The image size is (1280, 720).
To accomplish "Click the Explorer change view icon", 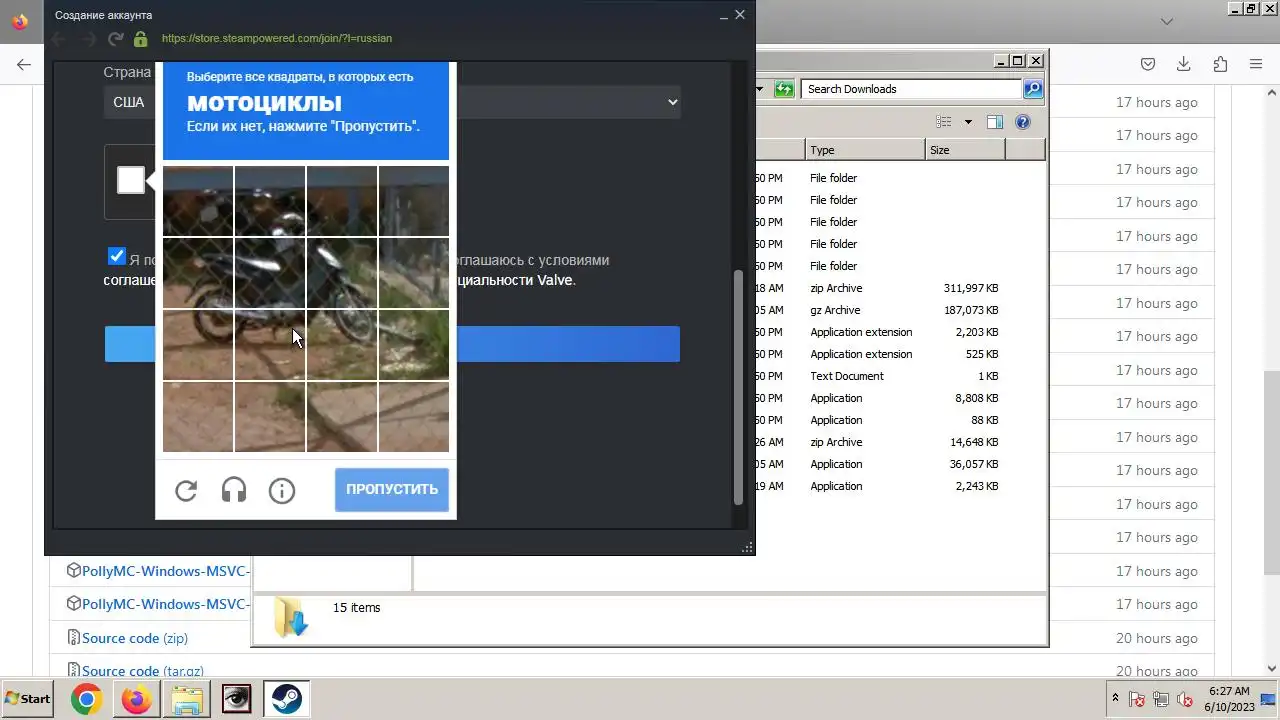I will click(x=943, y=122).
